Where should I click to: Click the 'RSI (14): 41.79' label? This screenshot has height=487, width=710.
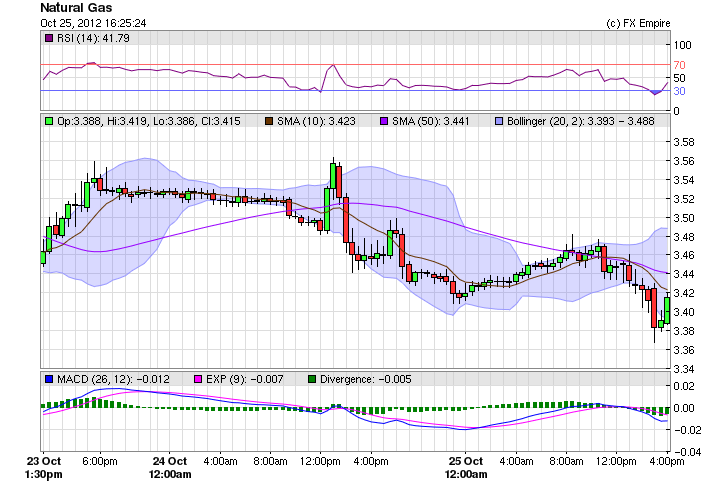coord(93,38)
